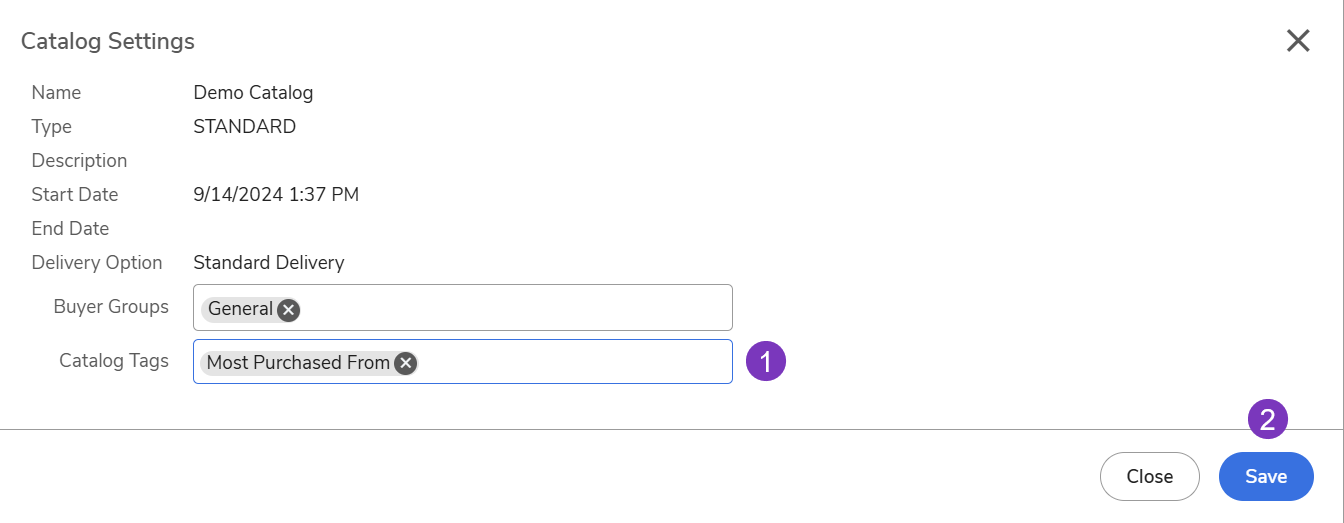Click the Demo Catalog name value
Viewport: 1344px width, 523px height.
pyautogui.click(x=253, y=93)
